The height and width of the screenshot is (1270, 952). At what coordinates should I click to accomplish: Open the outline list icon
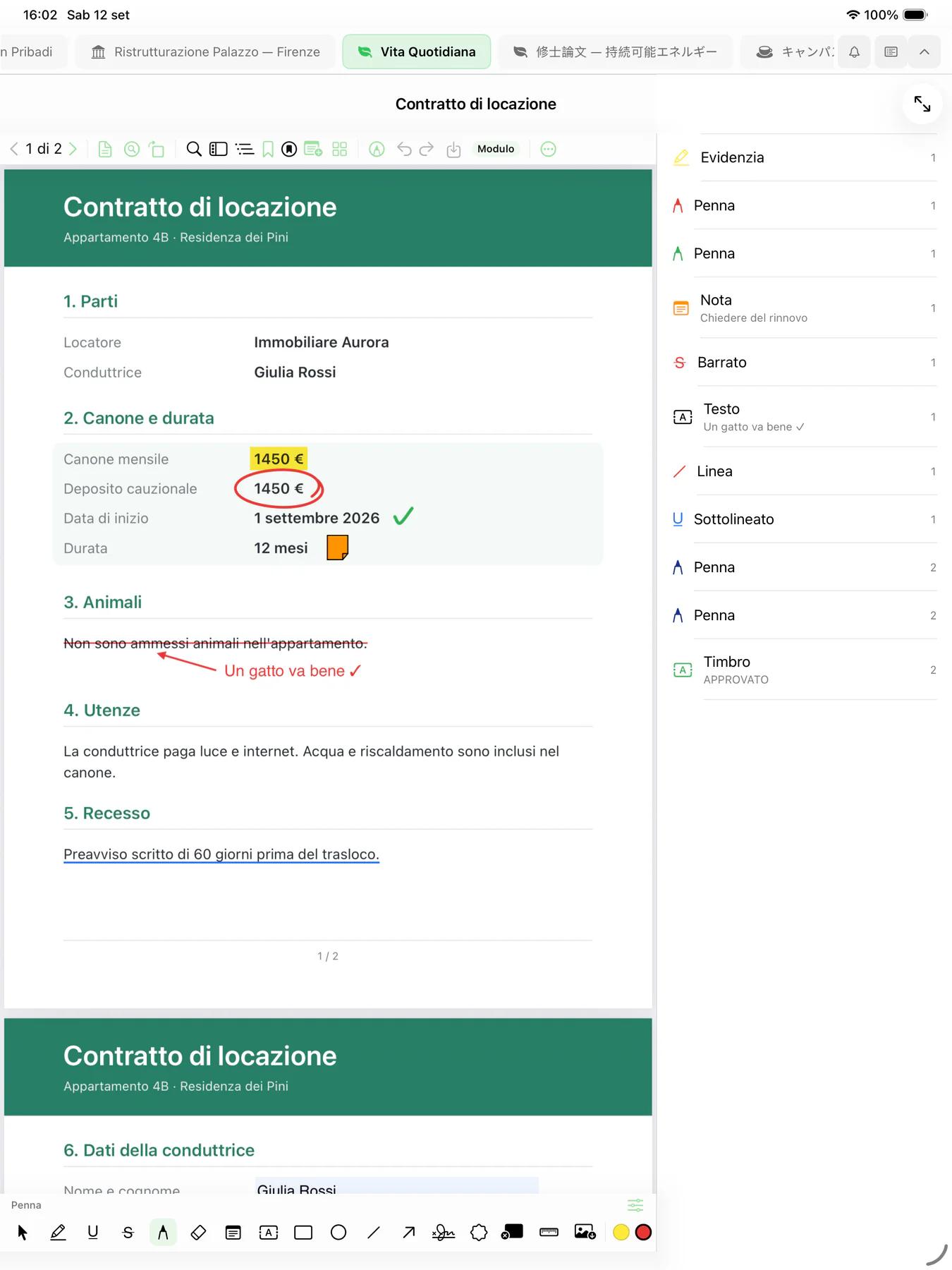point(245,149)
